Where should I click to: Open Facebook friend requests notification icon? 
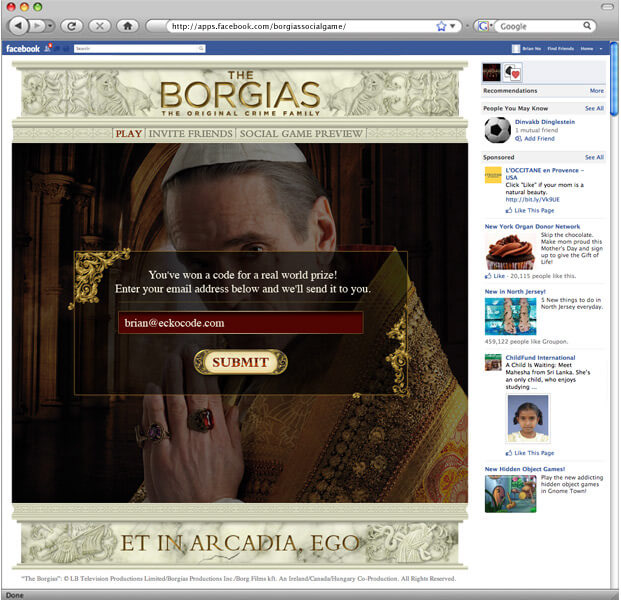pyautogui.click(x=48, y=48)
